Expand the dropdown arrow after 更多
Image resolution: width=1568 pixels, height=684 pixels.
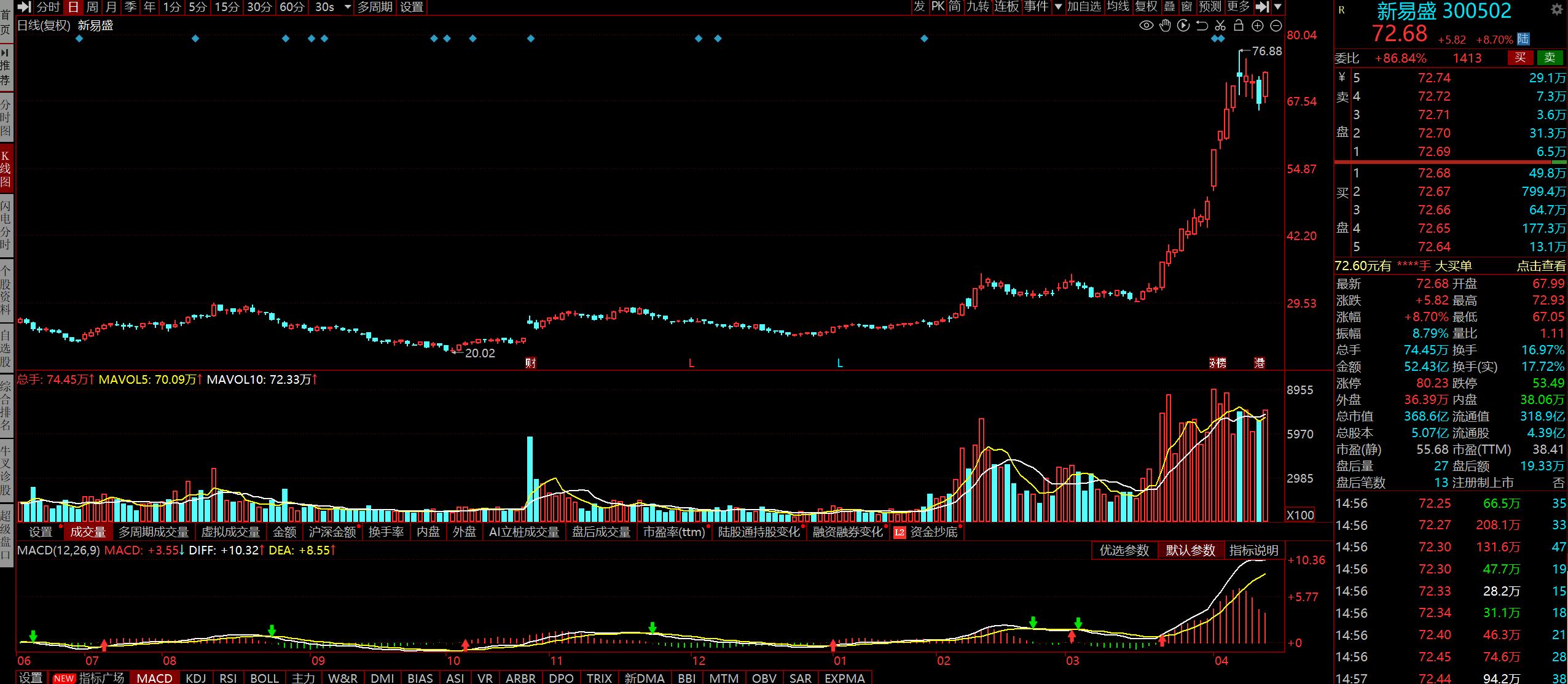point(1278,7)
